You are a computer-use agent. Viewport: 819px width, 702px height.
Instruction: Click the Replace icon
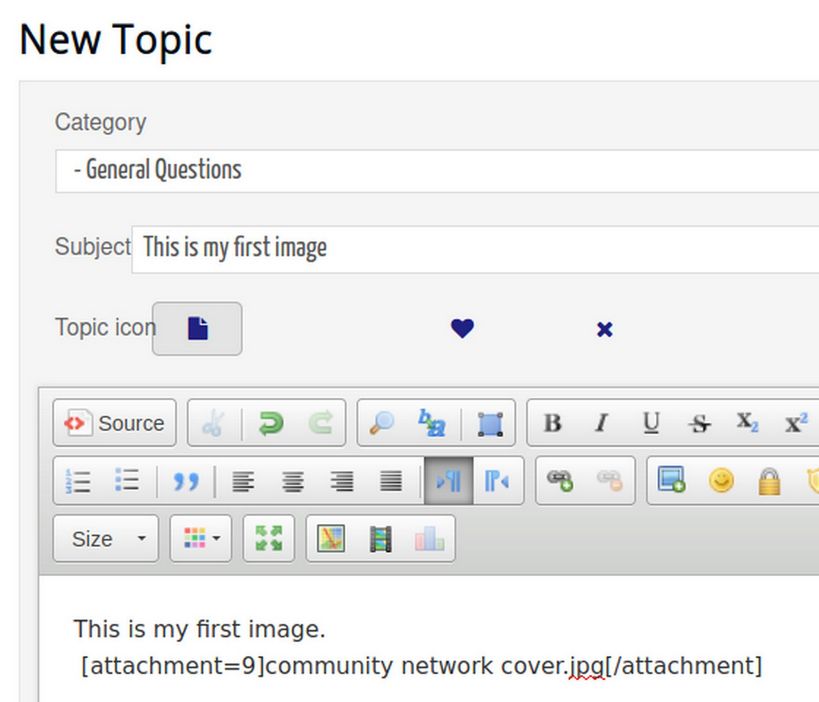click(x=432, y=423)
